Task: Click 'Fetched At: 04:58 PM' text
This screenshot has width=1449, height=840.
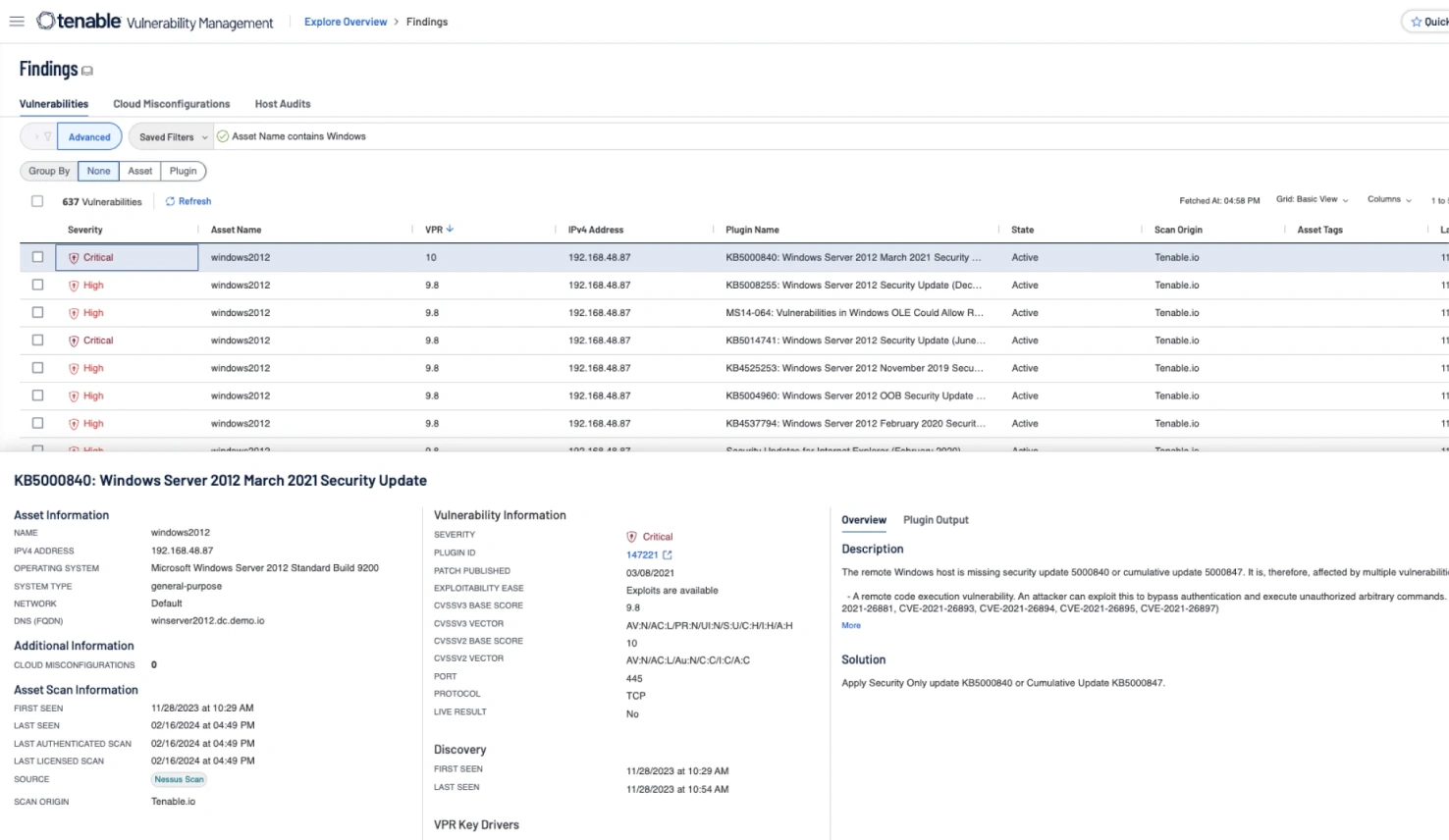Action: (1219, 200)
